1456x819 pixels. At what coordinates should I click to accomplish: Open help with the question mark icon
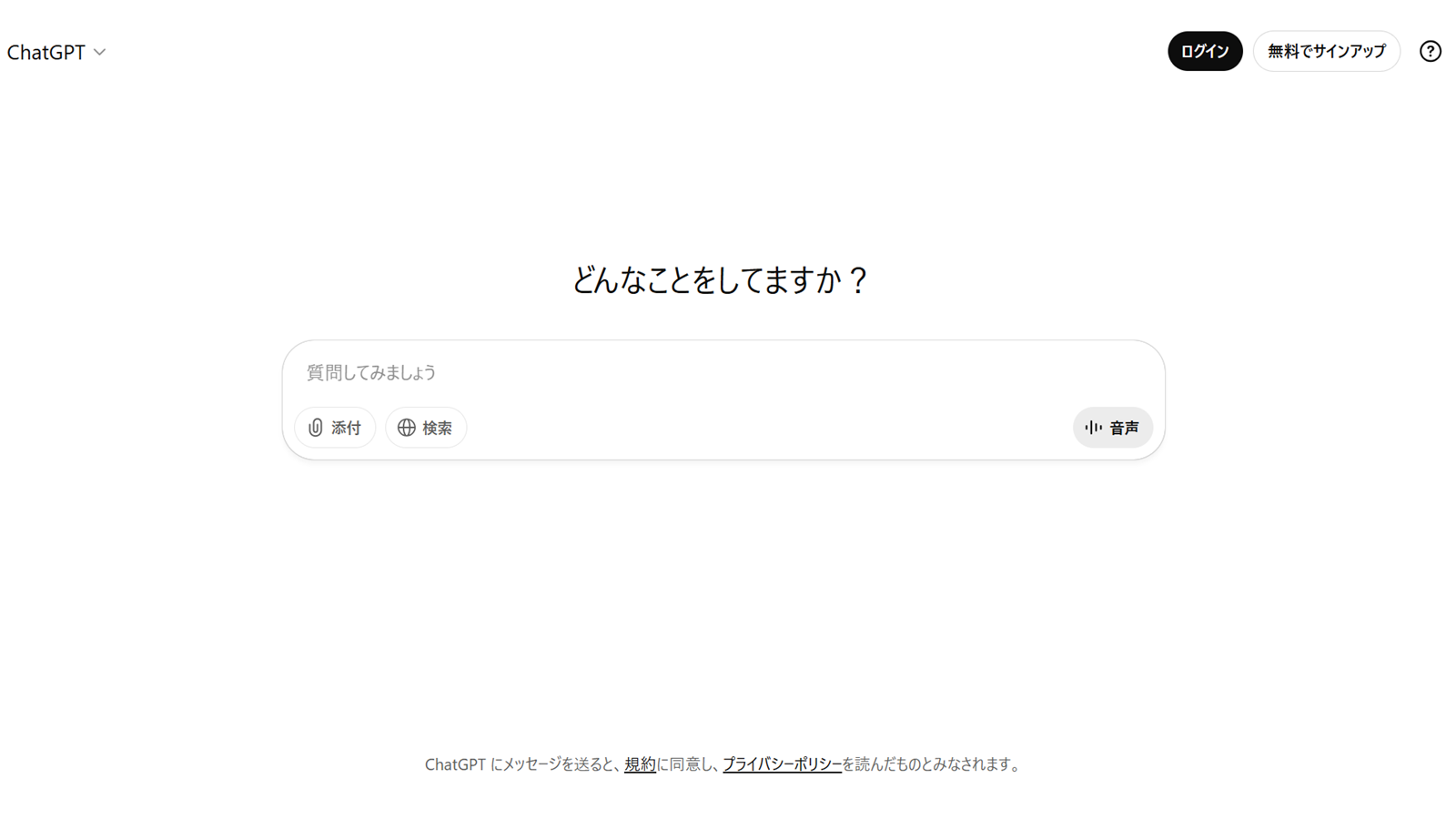click(1431, 51)
